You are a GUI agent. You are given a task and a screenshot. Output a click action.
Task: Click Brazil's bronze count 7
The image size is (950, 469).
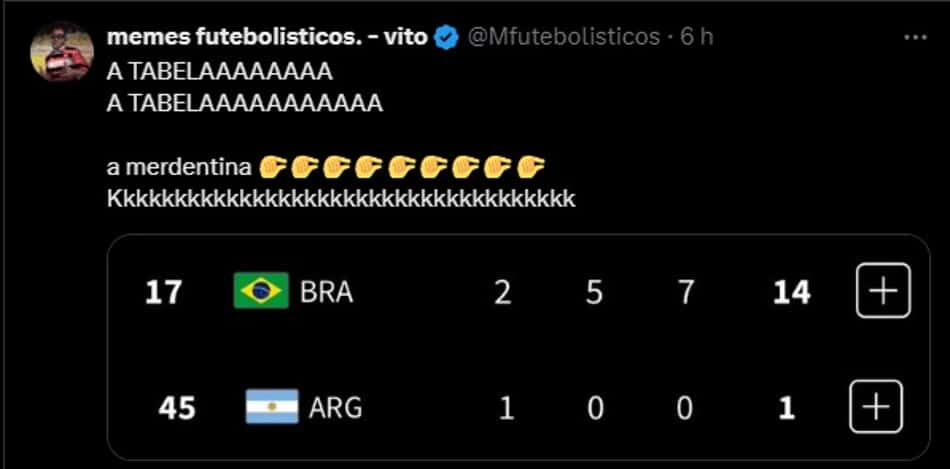coord(686,293)
